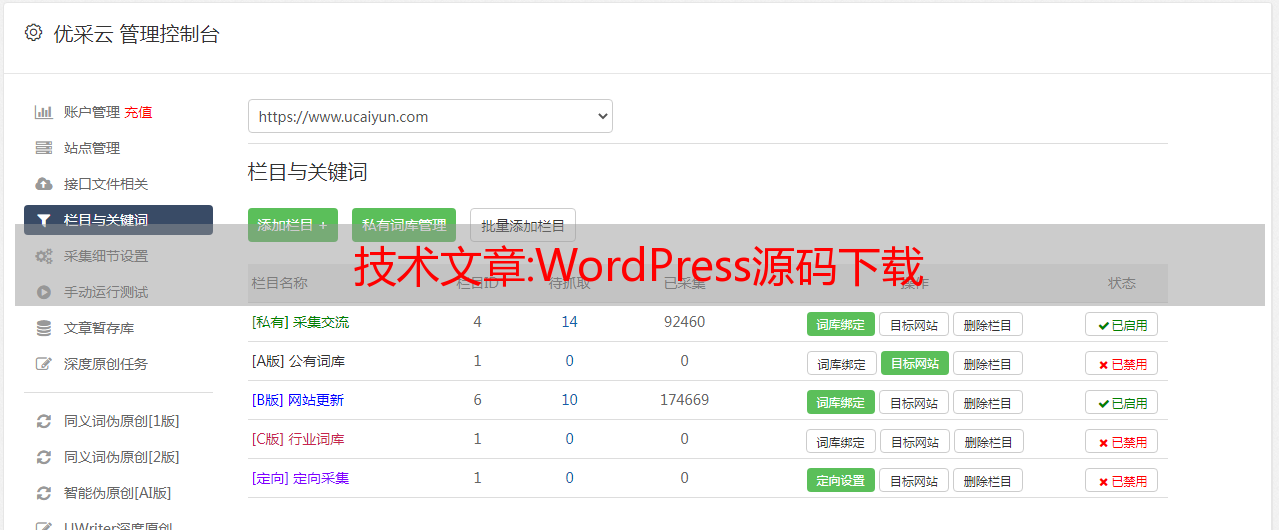Click 删除栏目 for 定向采集 row
Screen dimensions: 1279x530
(988, 480)
